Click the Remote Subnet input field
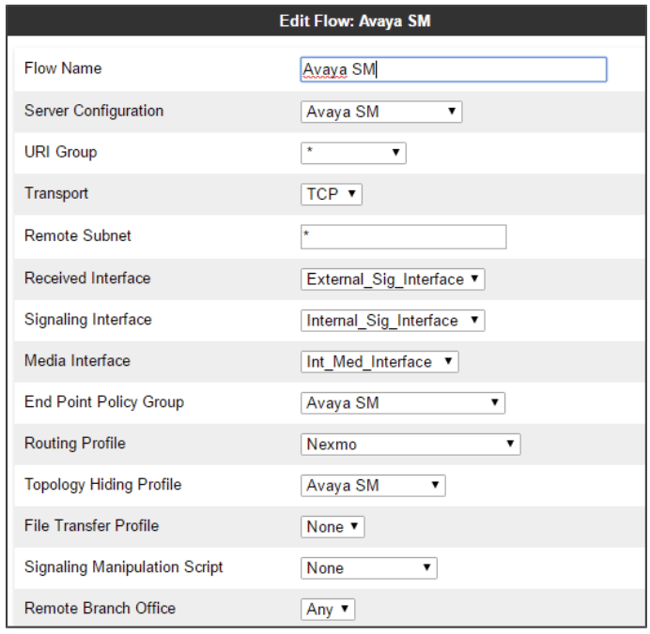 click(x=403, y=237)
